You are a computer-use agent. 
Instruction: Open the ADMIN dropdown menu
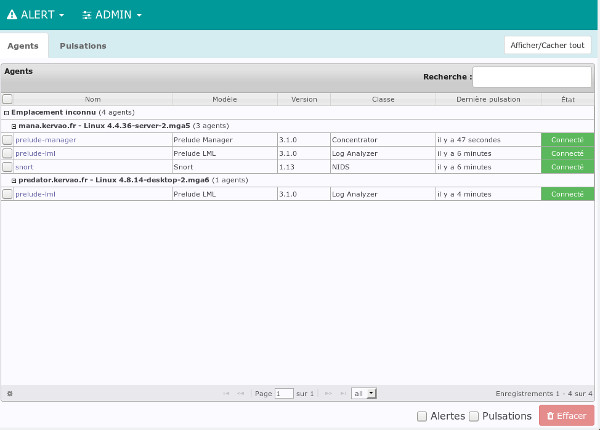[x=112, y=15]
